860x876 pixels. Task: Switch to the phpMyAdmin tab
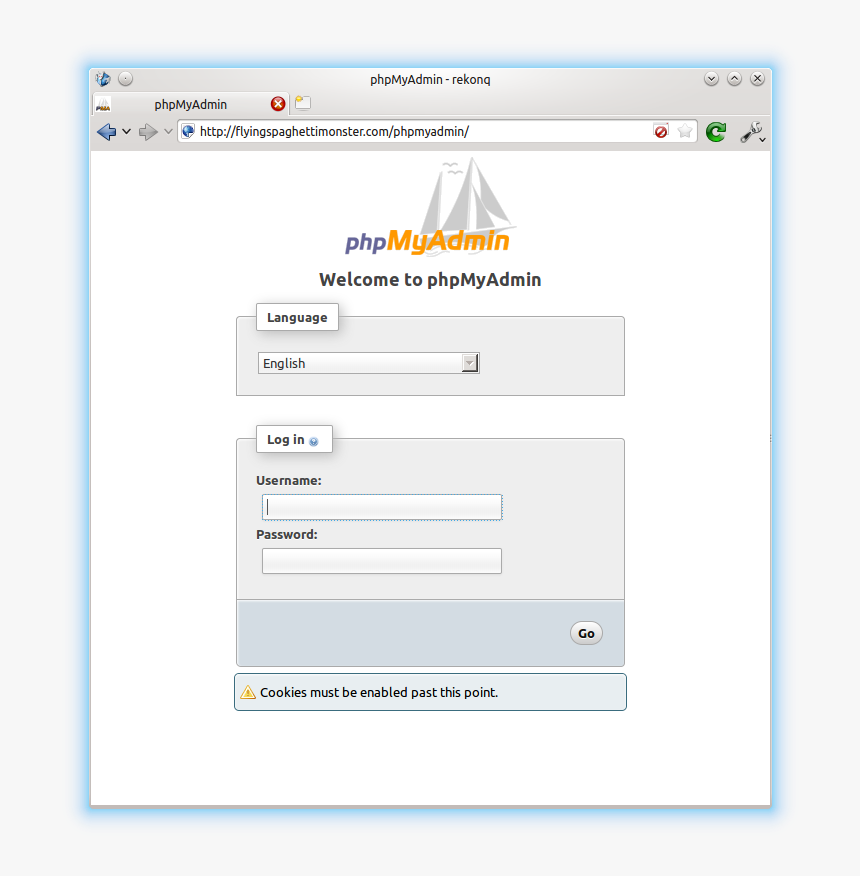tap(191, 104)
